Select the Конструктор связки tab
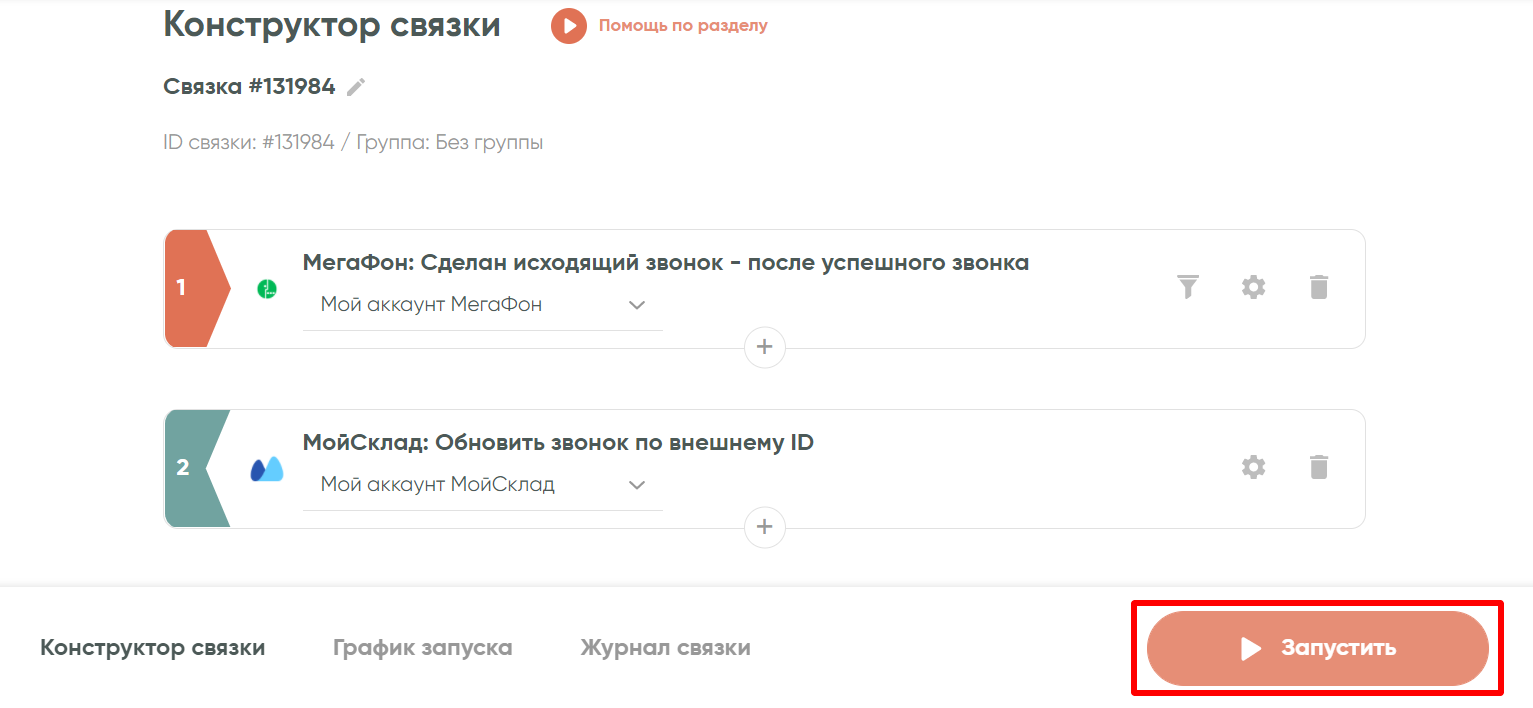This screenshot has height=708, width=1533. pyautogui.click(x=153, y=648)
